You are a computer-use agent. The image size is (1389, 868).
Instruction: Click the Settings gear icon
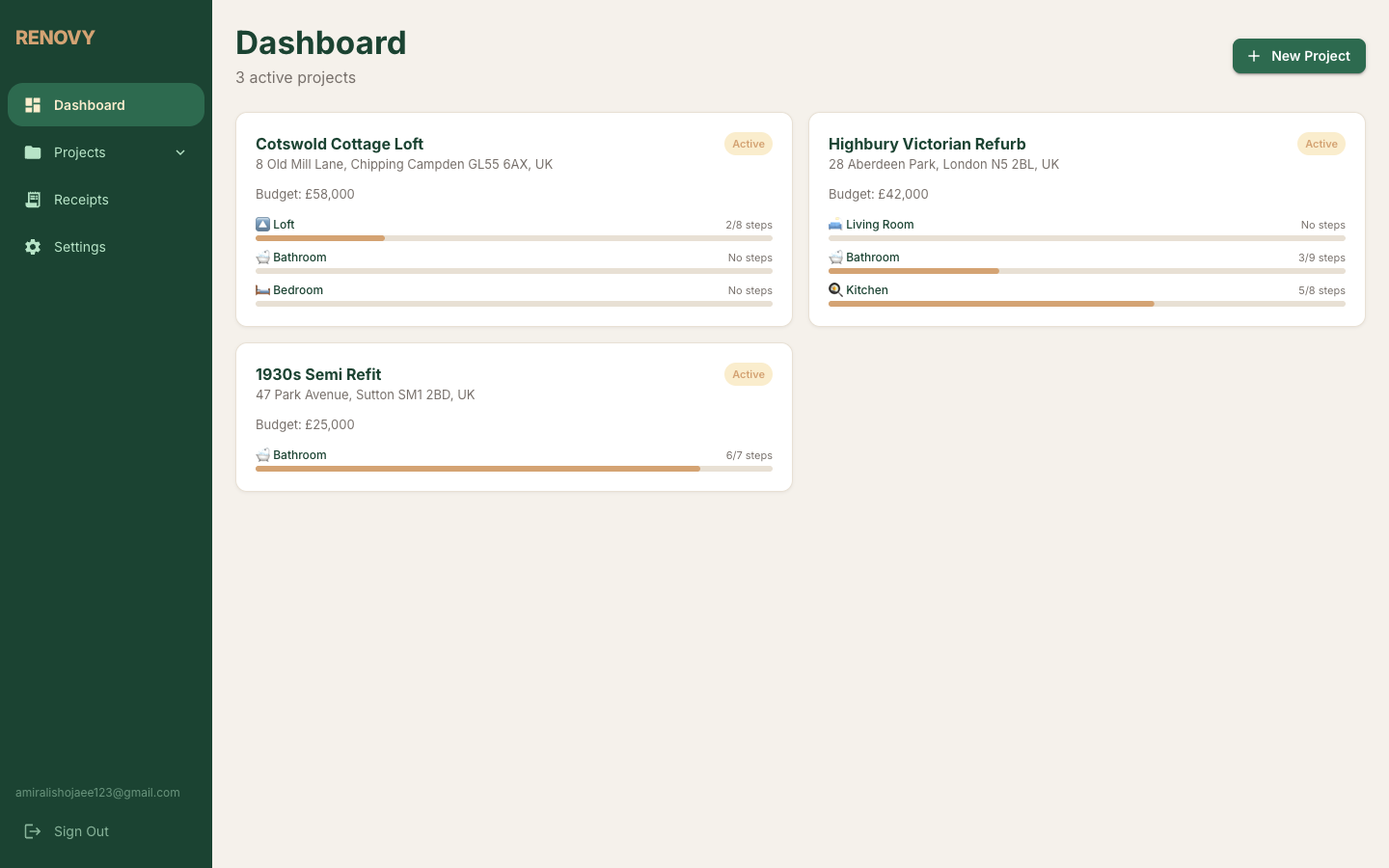[x=33, y=247]
